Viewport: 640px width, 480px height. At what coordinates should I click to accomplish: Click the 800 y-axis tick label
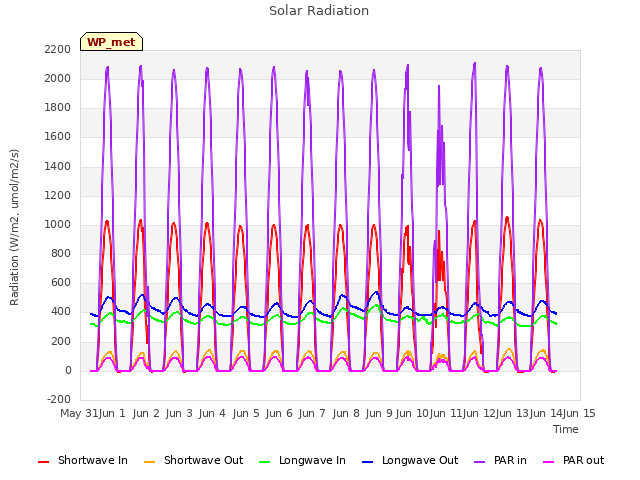[61, 253]
